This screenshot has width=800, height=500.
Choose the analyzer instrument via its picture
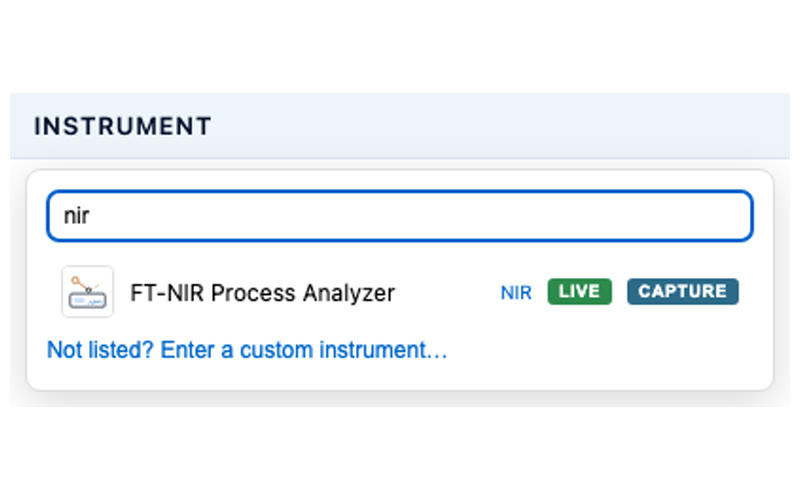pyautogui.click(x=87, y=291)
